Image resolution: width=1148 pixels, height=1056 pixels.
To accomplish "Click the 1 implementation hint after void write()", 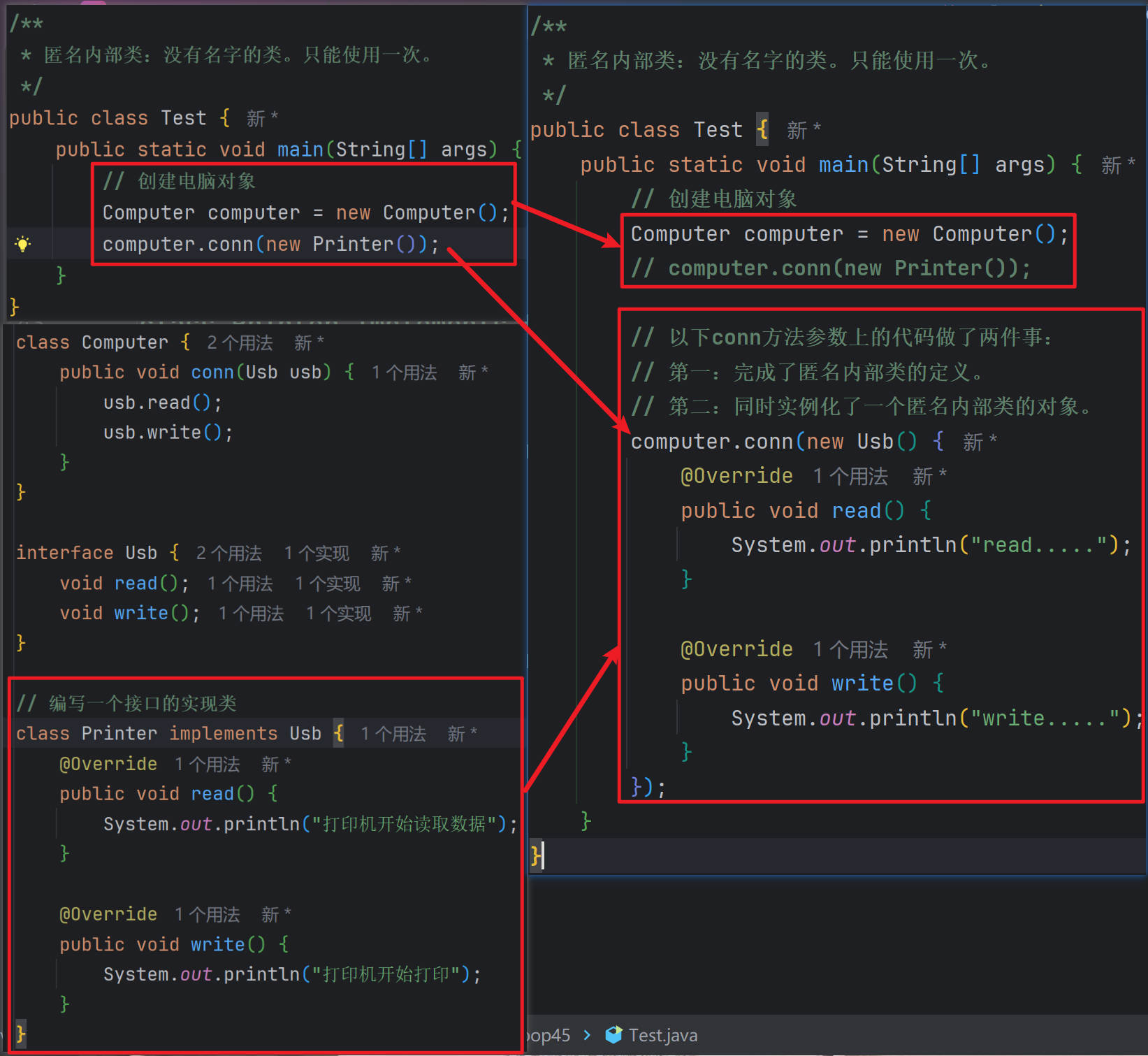I will pyautogui.click(x=338, y=614).
